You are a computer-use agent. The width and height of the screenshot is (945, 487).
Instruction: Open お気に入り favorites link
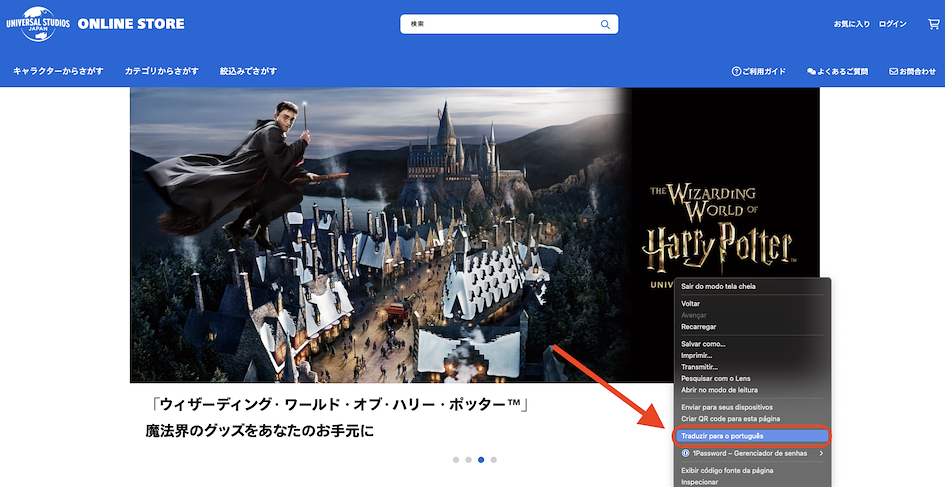(x=852, y=24)
